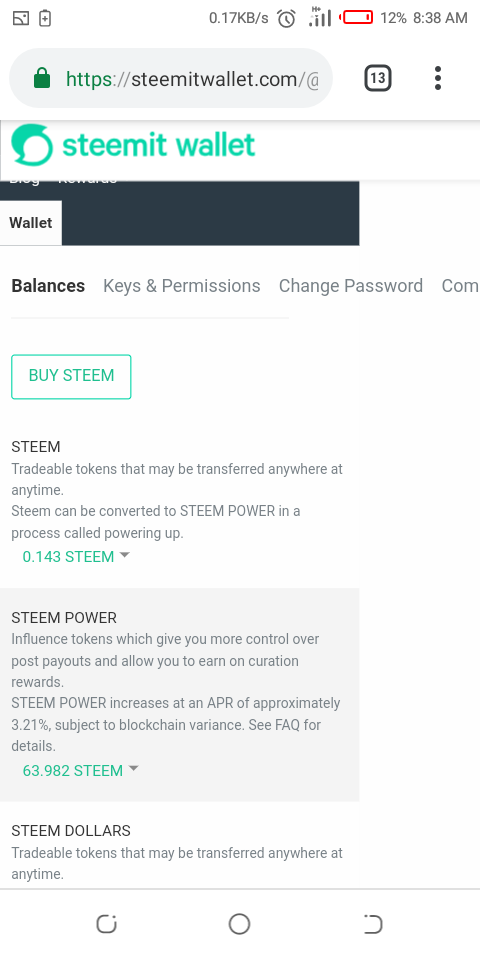This screenshot has height=960, width=480.
Task: Click the BUY STEEM button
Action: click(71, 377)
